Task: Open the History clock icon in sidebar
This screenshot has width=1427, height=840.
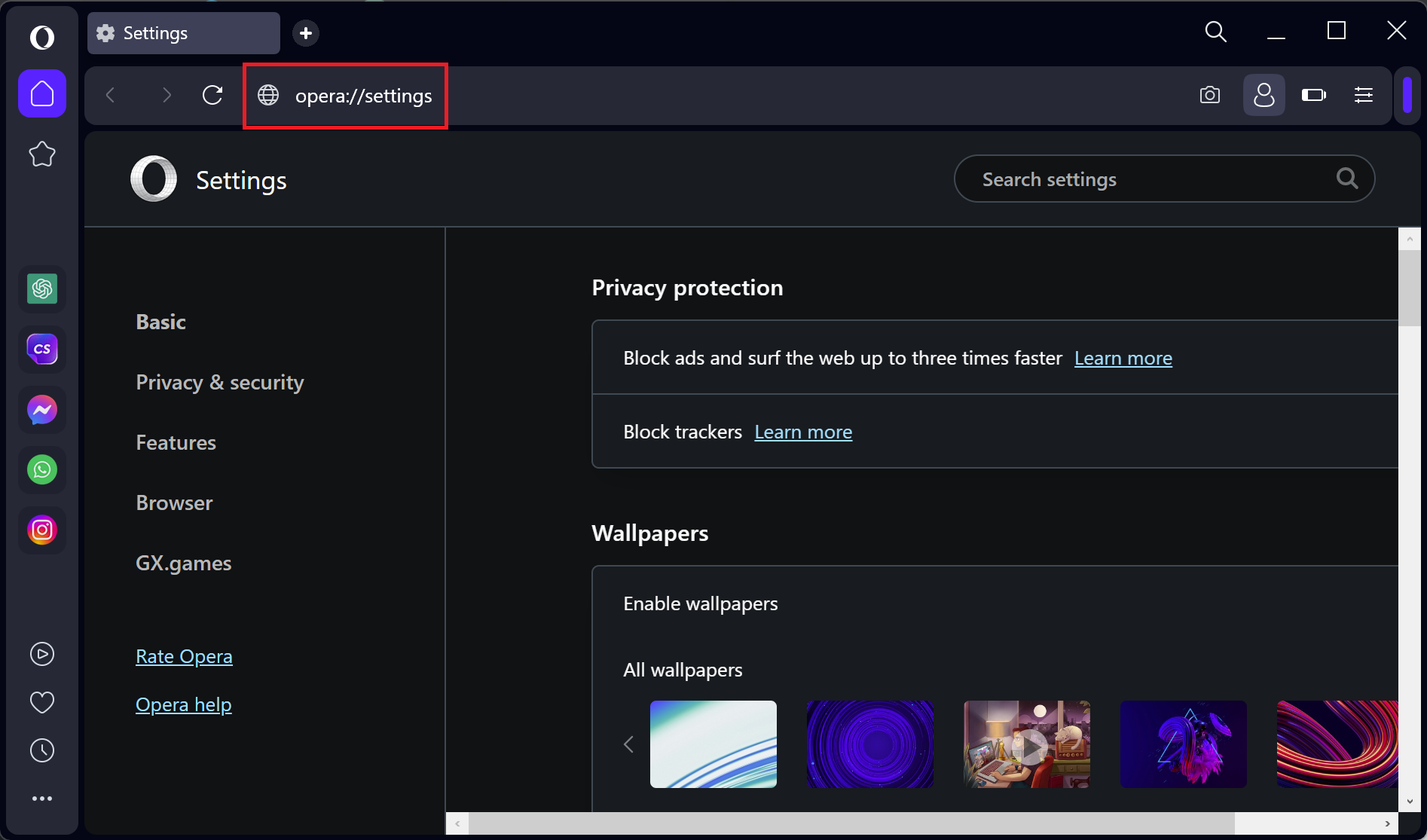Action: pyautogui.click(x=42, y=750)
